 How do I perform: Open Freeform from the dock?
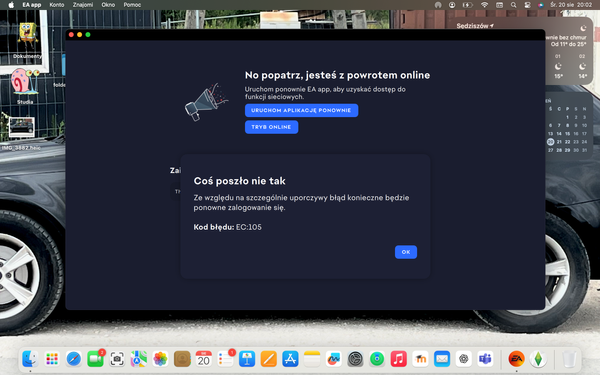(x=334, y=359)
